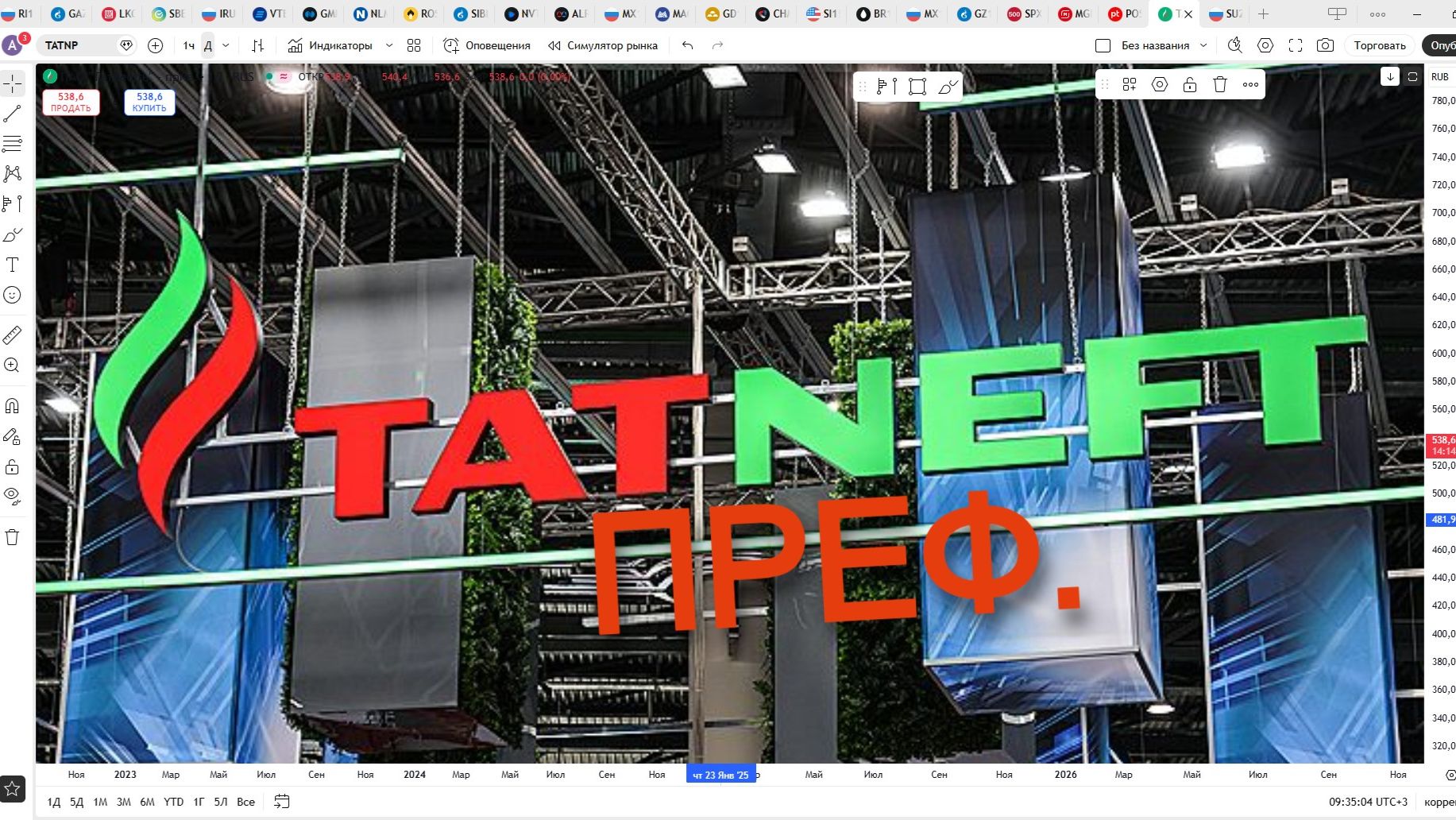Click the Торговать button
Image resolution: width=1456 pixels, height=820 pixels.
[x=1380, y=45]
